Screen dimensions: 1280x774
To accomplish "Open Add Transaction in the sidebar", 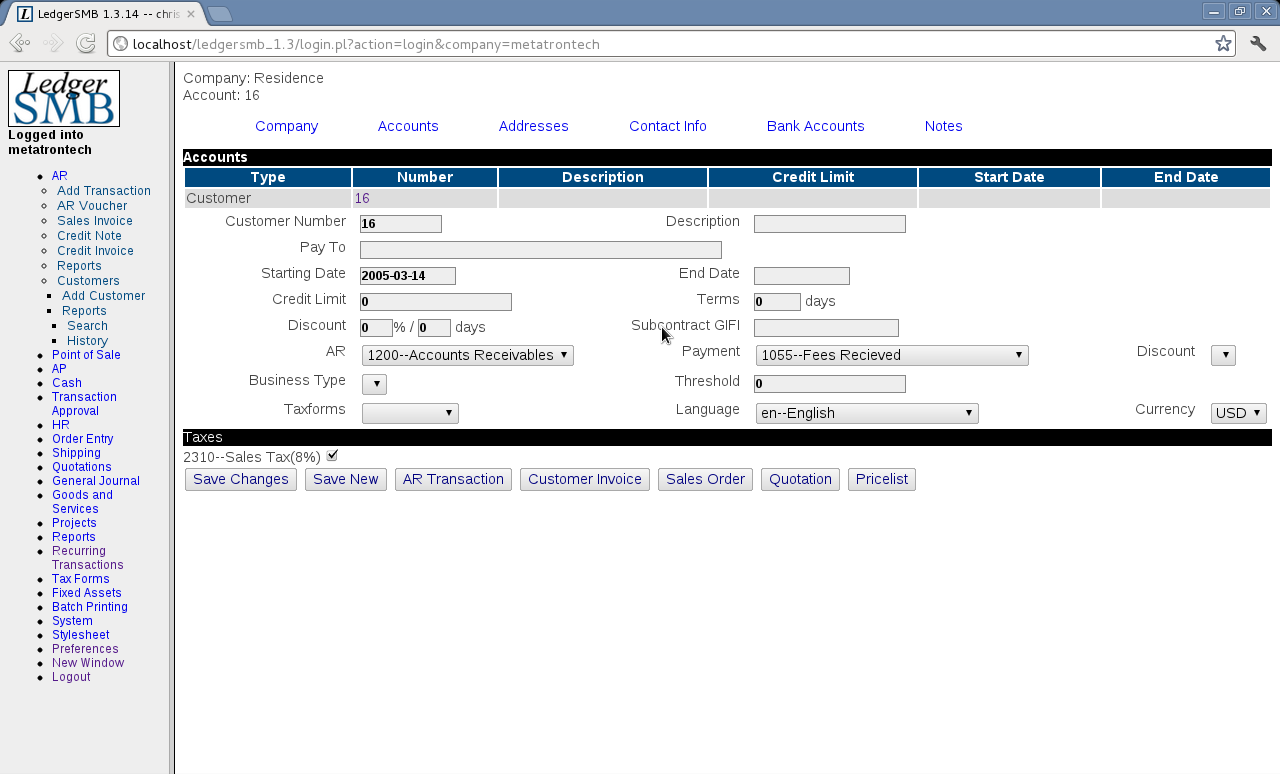I will (104, 191).
